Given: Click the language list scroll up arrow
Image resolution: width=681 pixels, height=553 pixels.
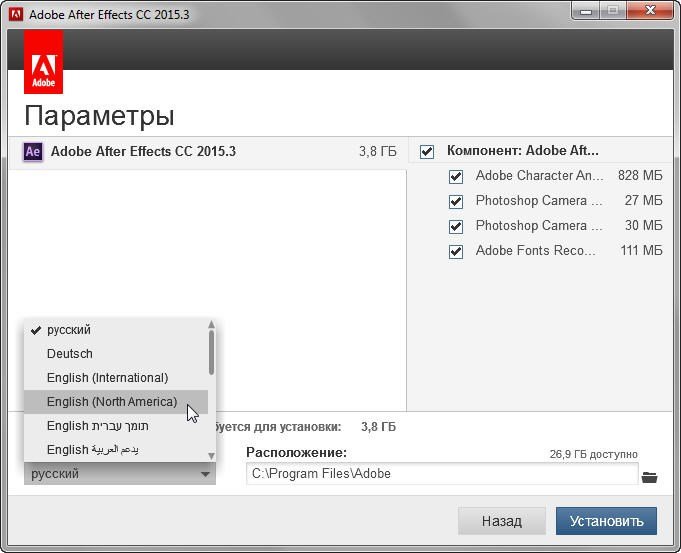Looking at the screenshot, I should coord(212,324).
